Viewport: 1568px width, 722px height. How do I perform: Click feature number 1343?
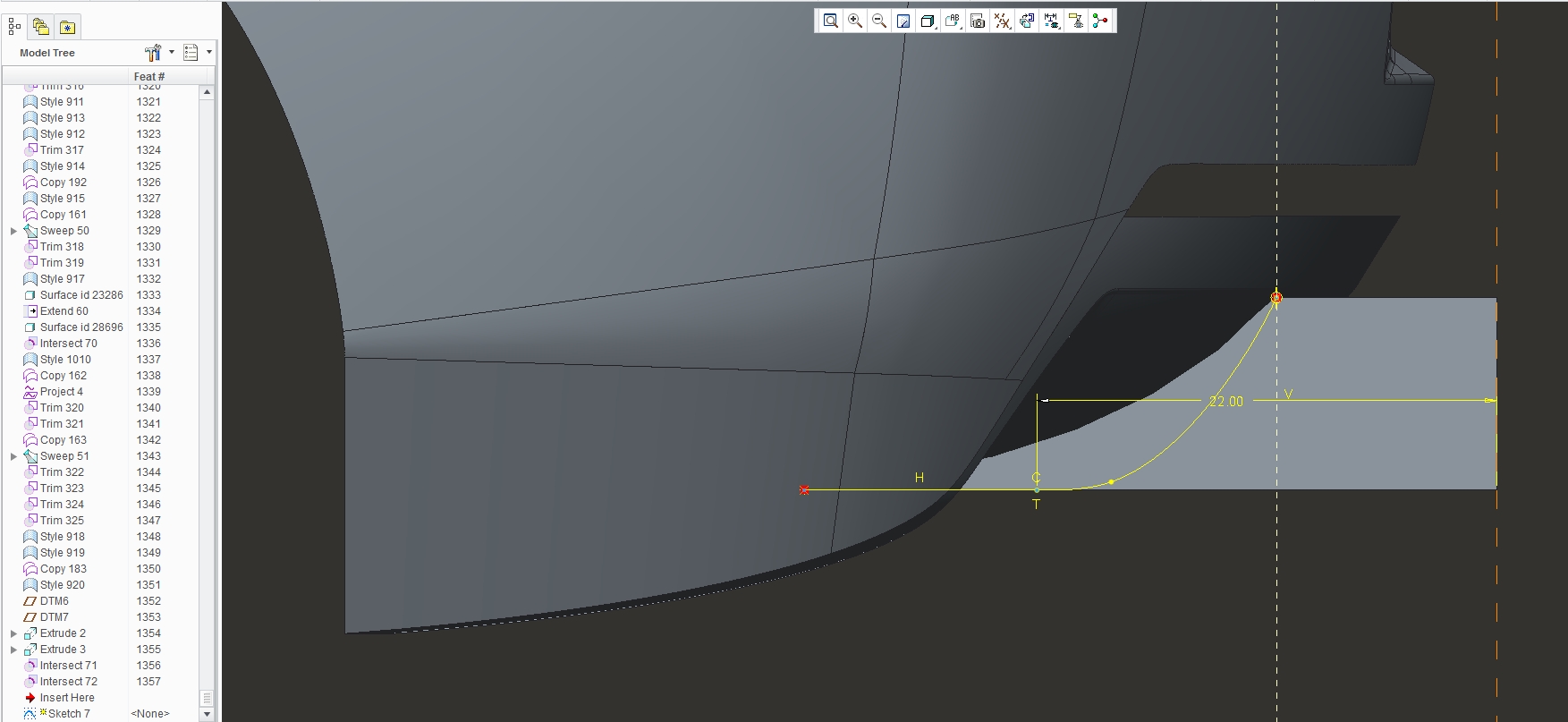[x=148, y=456]
